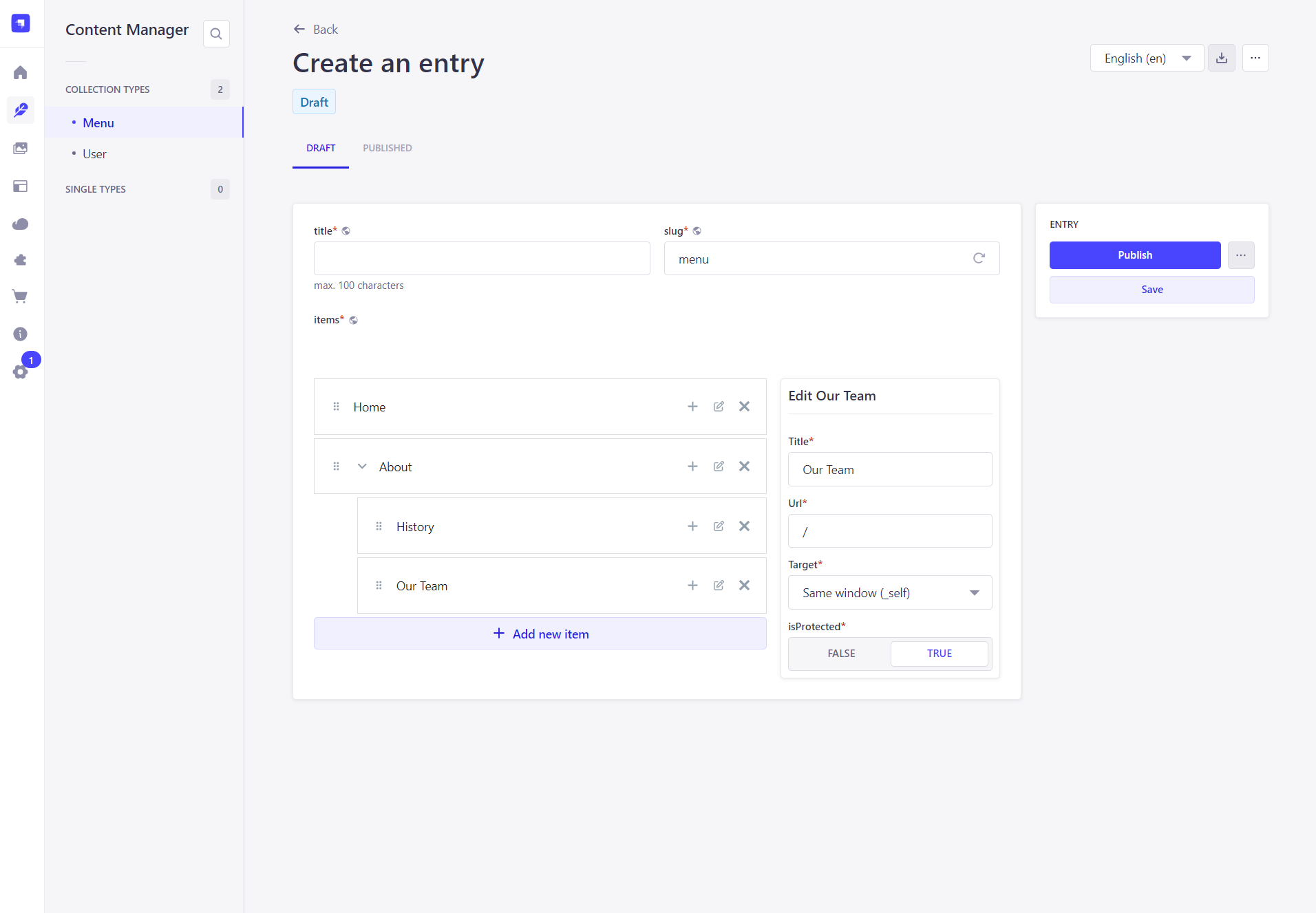Go Back using the back link
Image resolution: width=1316 pixels, height=913 pixels.
(x=316, y=30)
